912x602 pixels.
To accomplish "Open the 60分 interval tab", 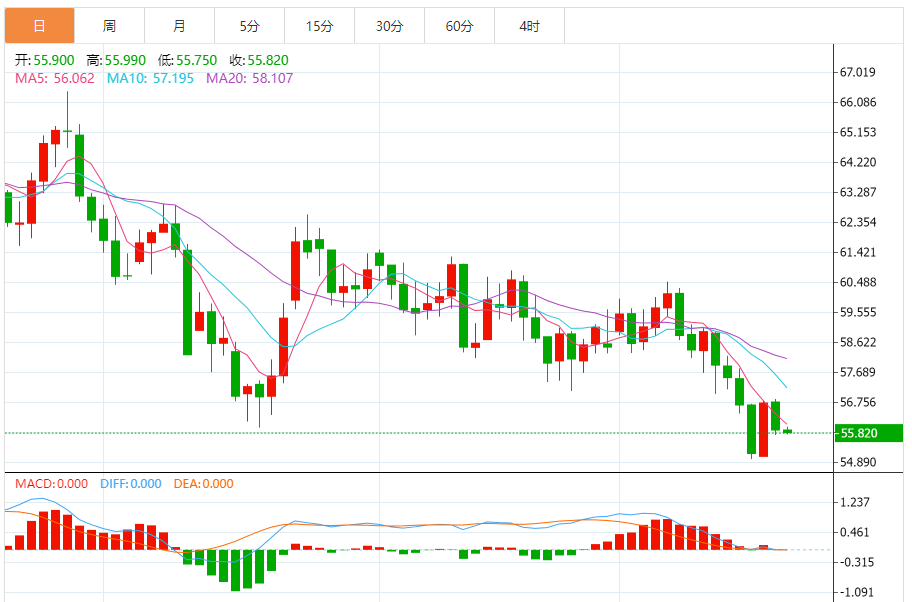I will [x=459, y=26].
